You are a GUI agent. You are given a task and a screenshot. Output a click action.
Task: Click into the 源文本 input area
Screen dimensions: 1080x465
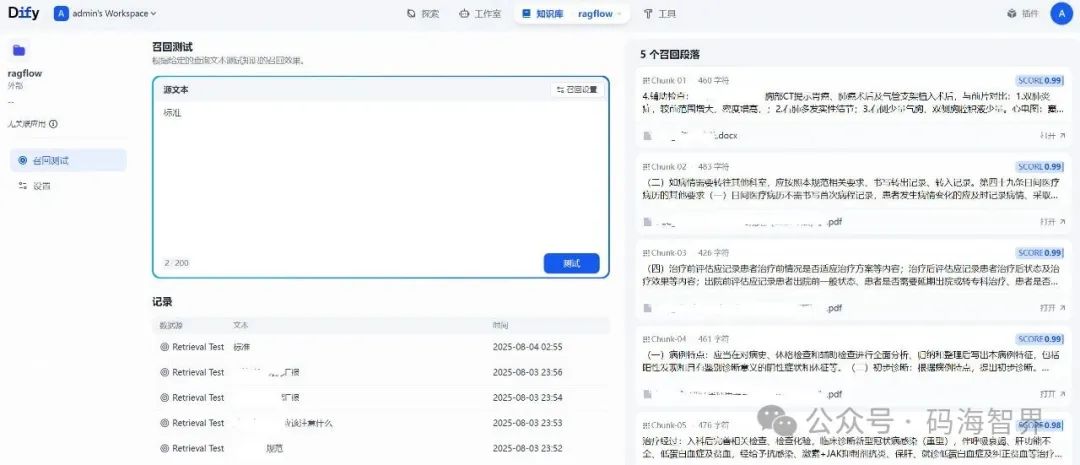tap(380, 176)
